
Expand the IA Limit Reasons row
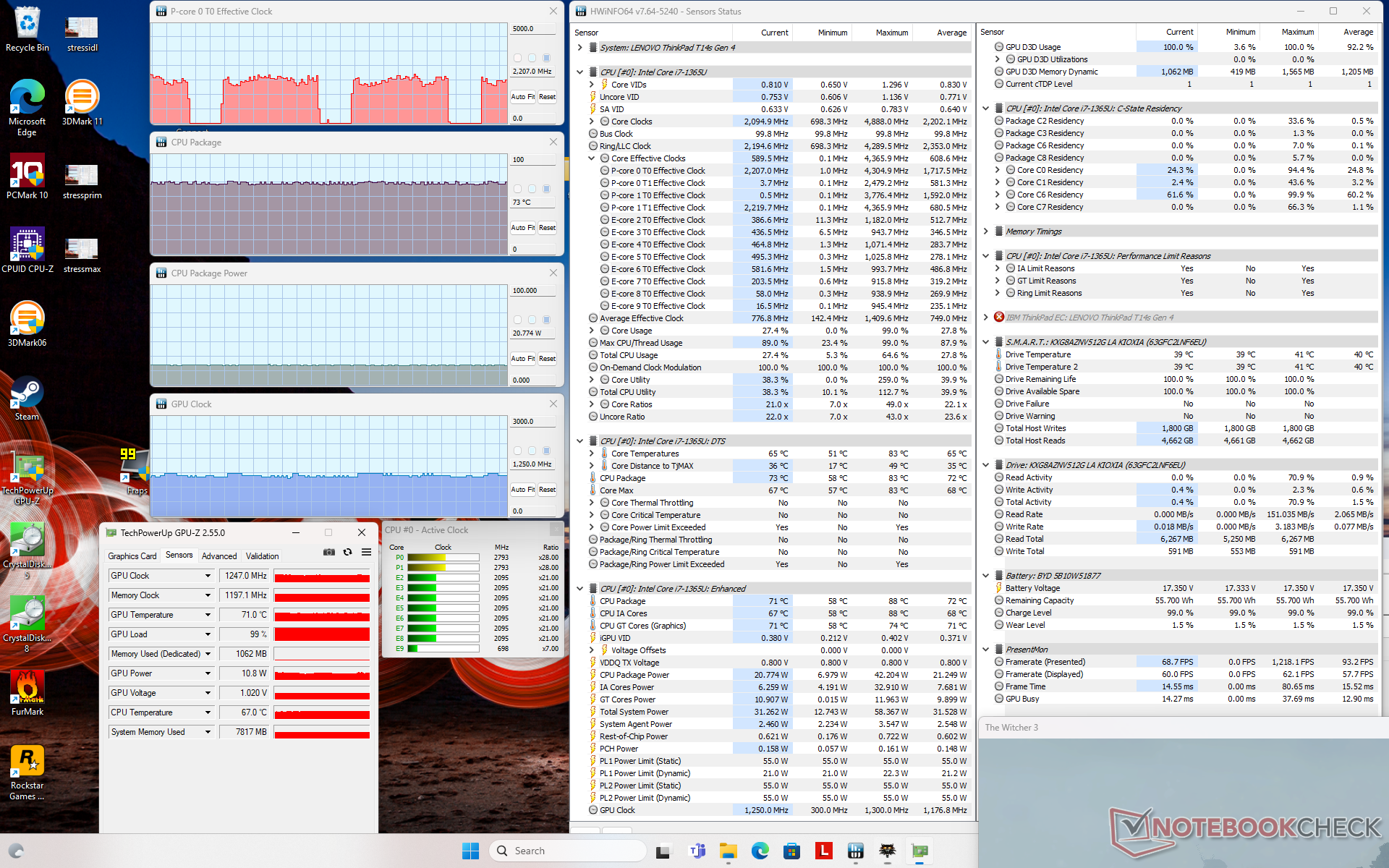(998, 268)
